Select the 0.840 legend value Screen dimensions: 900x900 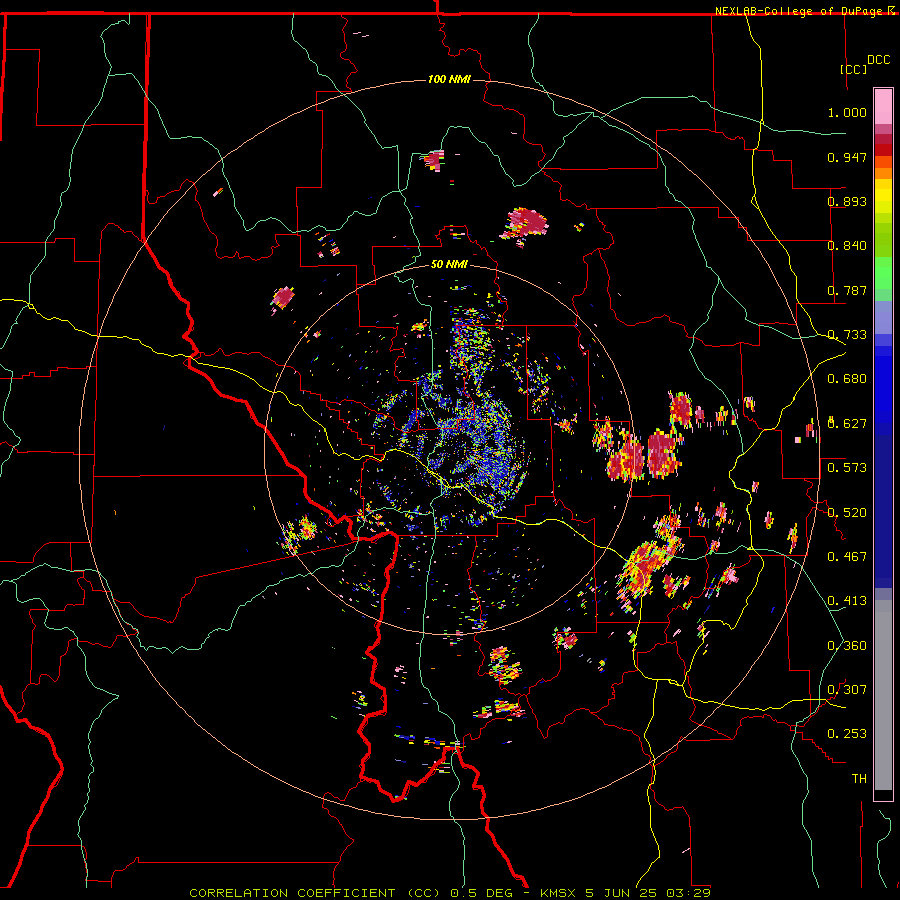click(847, 246)
